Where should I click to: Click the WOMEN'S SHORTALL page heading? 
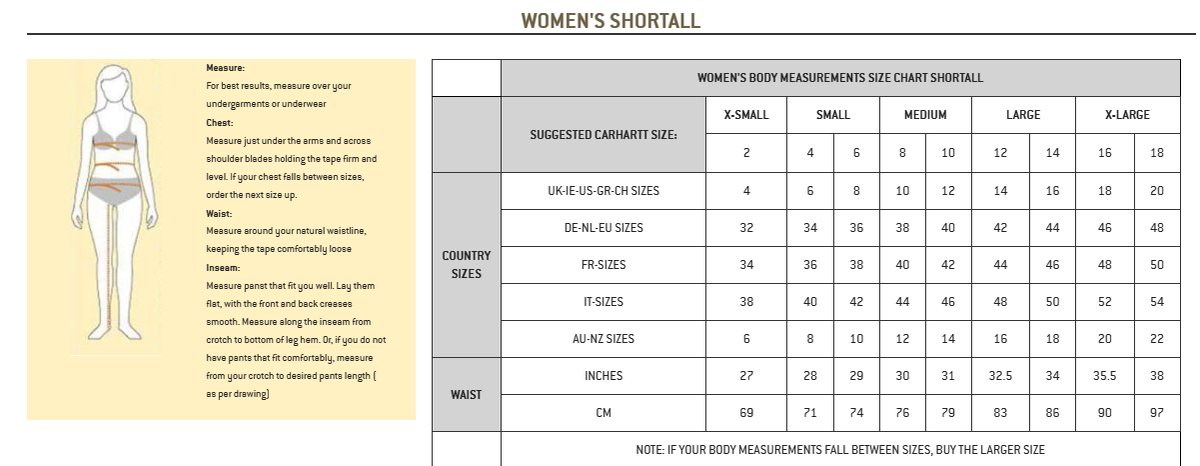610,21
